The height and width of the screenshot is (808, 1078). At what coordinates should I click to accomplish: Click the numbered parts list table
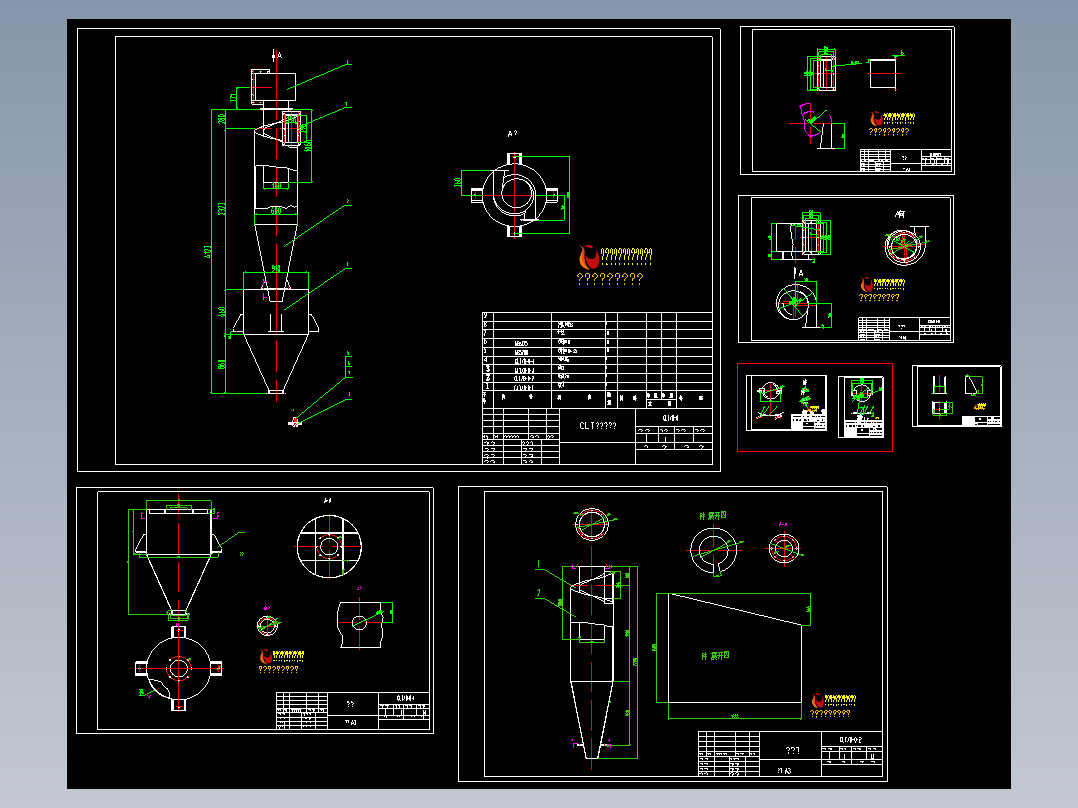coord(597,360)
